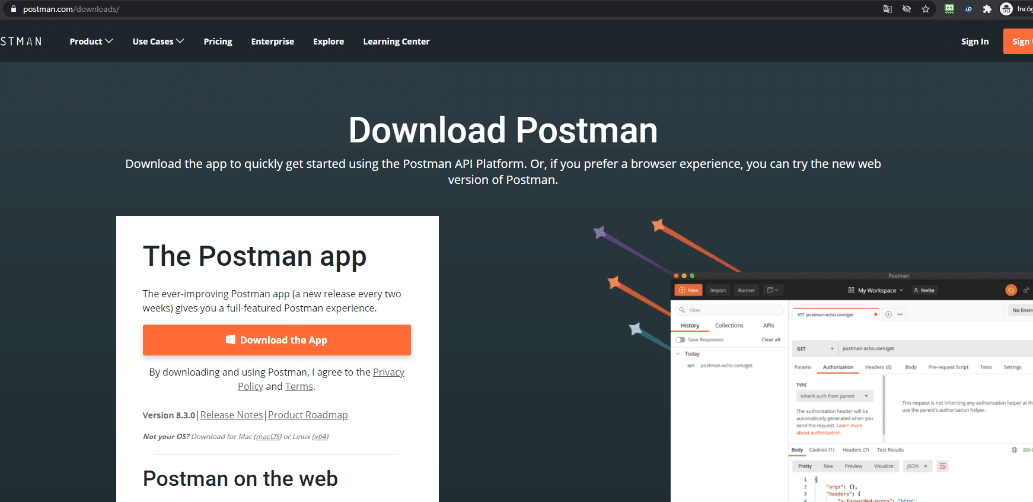Click the orange Sign Up button

(x=1018, y=42)
